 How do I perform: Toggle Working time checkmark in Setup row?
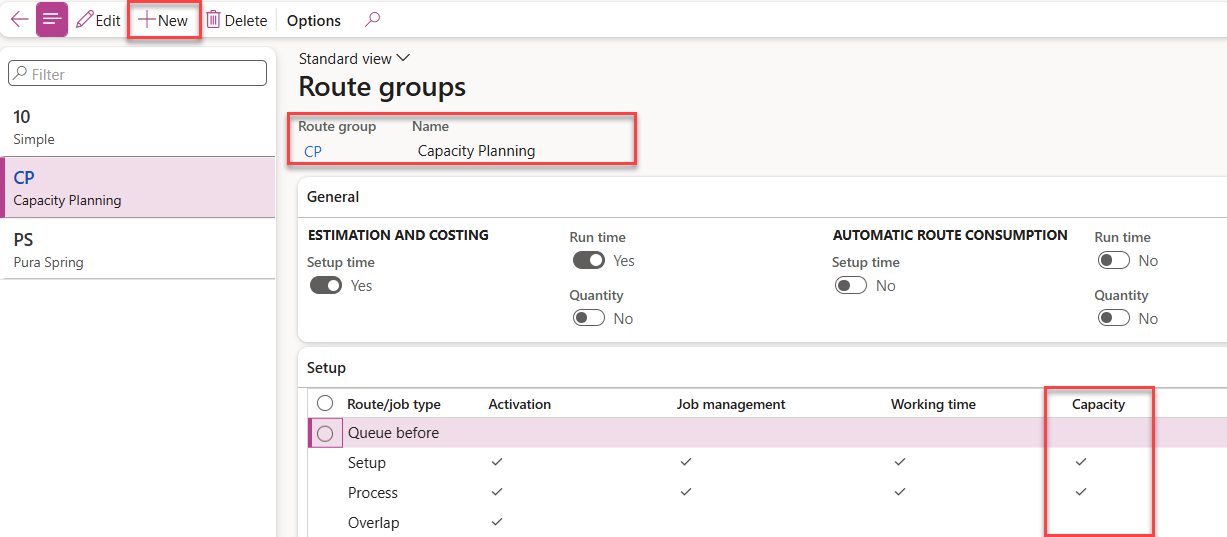(900, 462)
